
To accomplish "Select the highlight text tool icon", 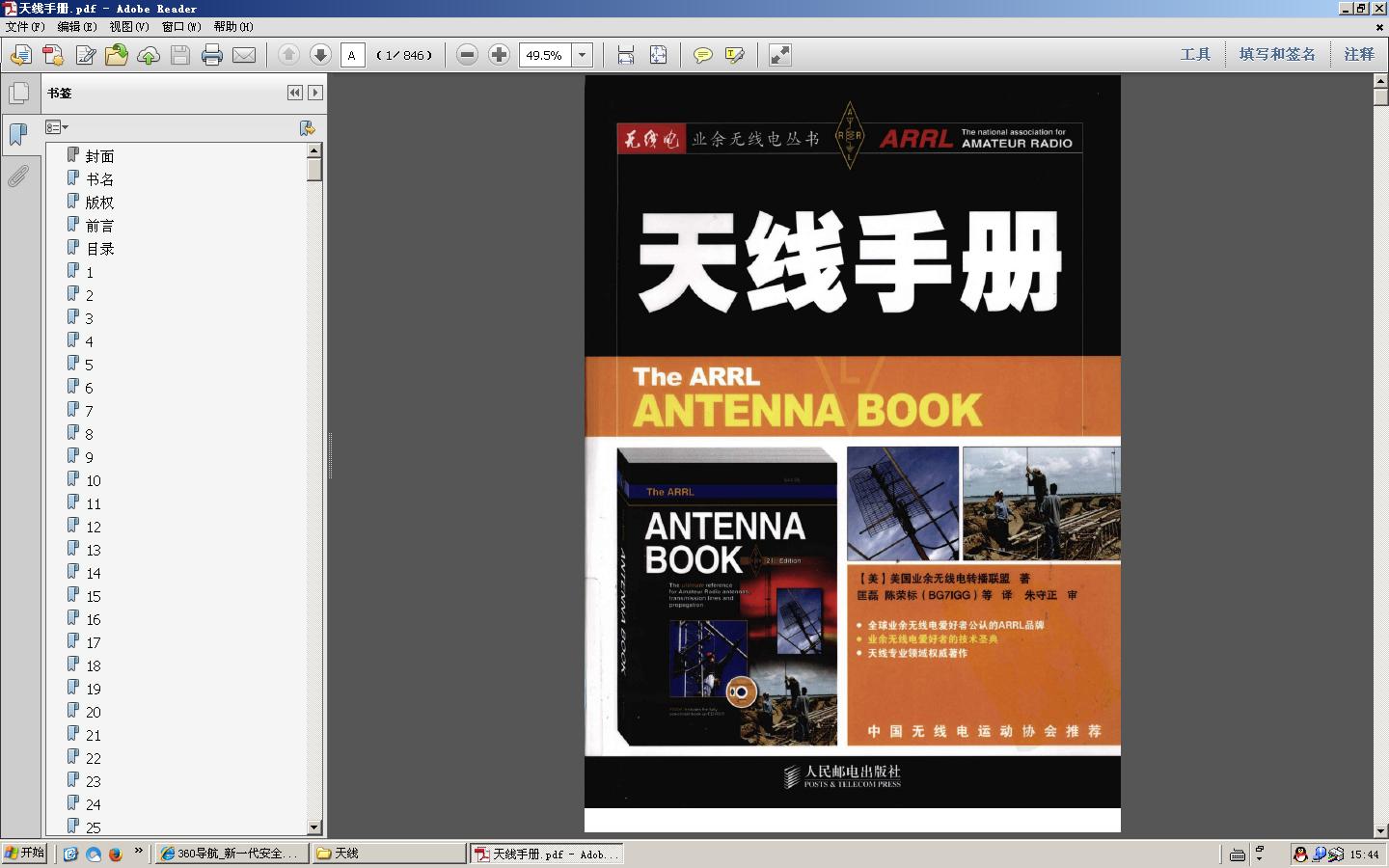I will pos(735,55).
